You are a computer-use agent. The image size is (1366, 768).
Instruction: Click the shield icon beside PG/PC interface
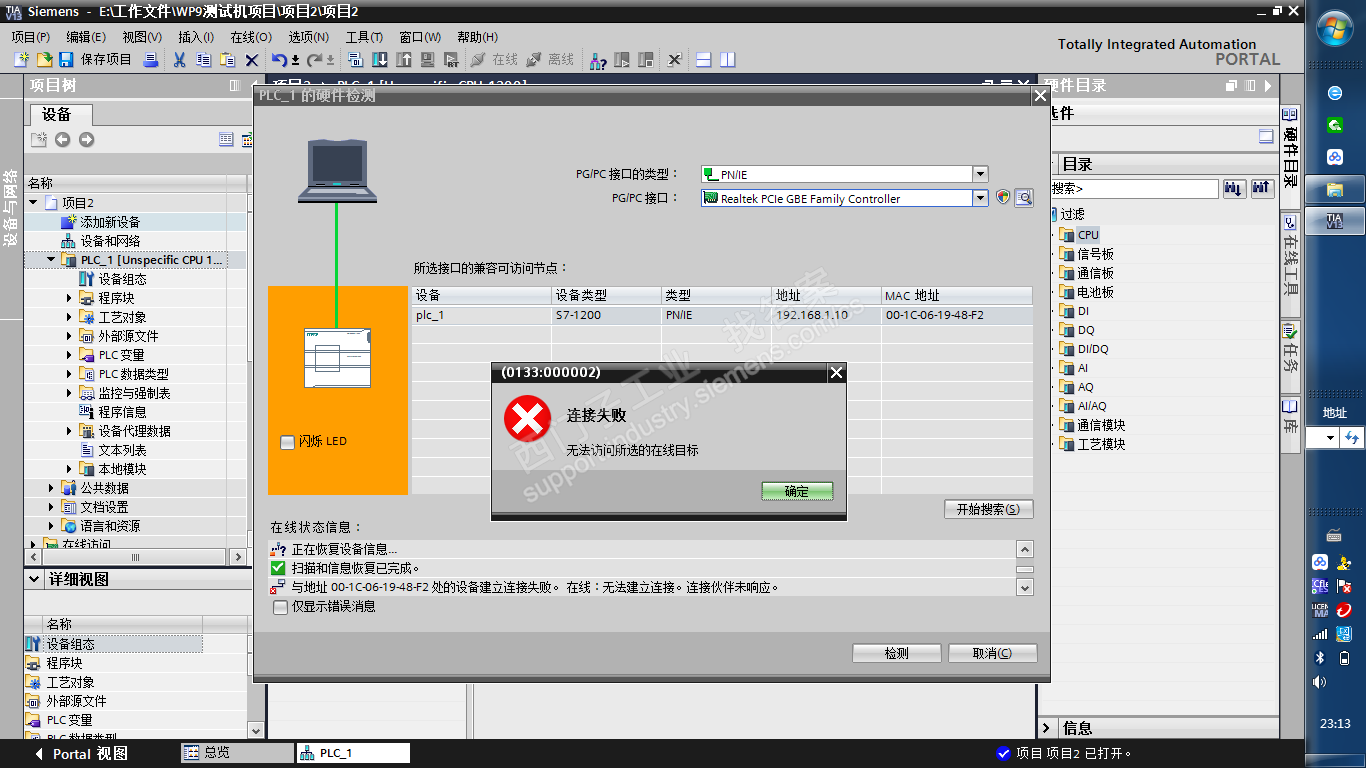(1003, 198)
